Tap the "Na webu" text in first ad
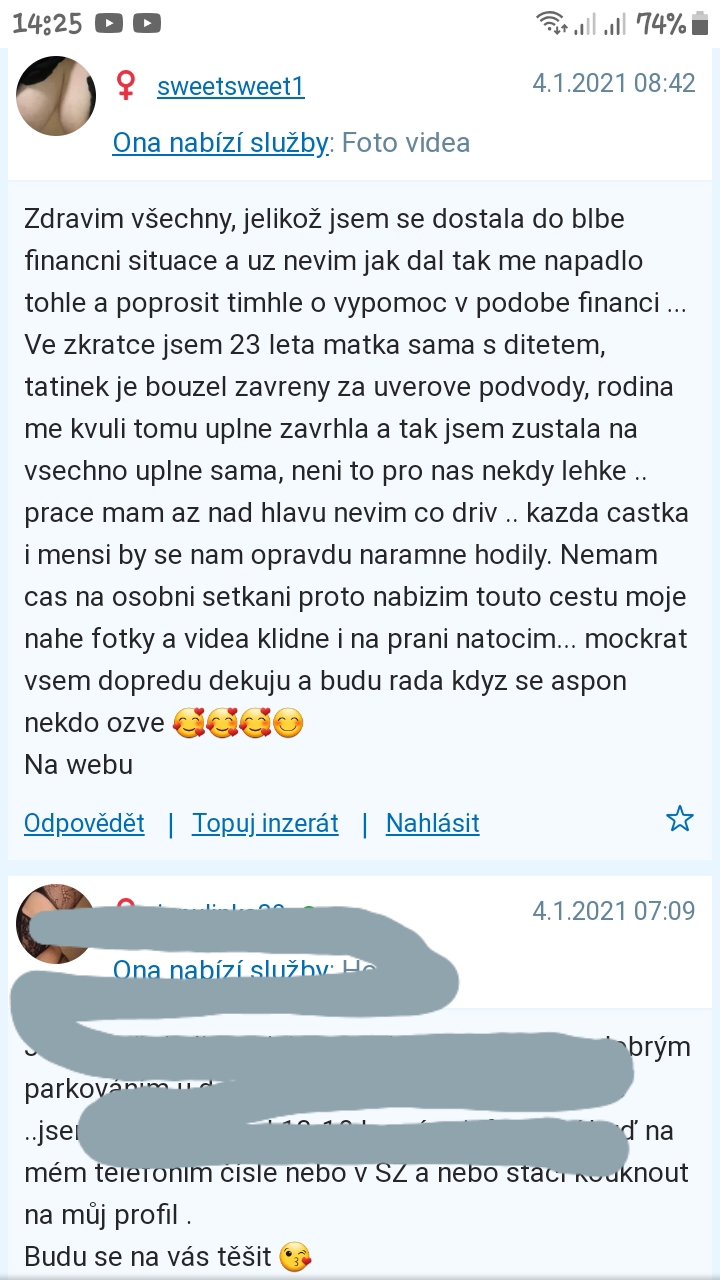This screenshot has width=720, height=1280. (79, 765)
